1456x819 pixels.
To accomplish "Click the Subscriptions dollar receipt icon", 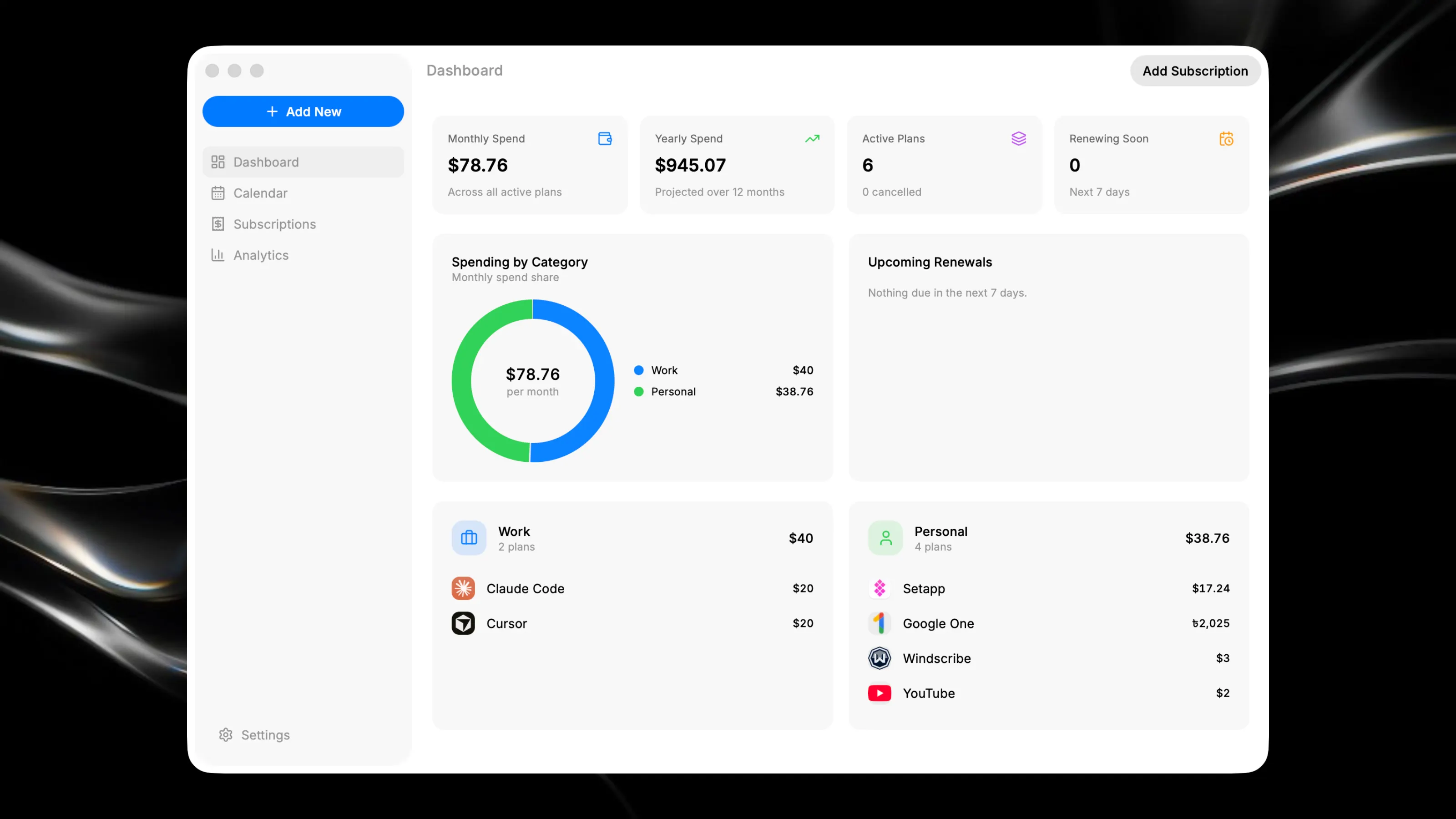I will 218,224.
